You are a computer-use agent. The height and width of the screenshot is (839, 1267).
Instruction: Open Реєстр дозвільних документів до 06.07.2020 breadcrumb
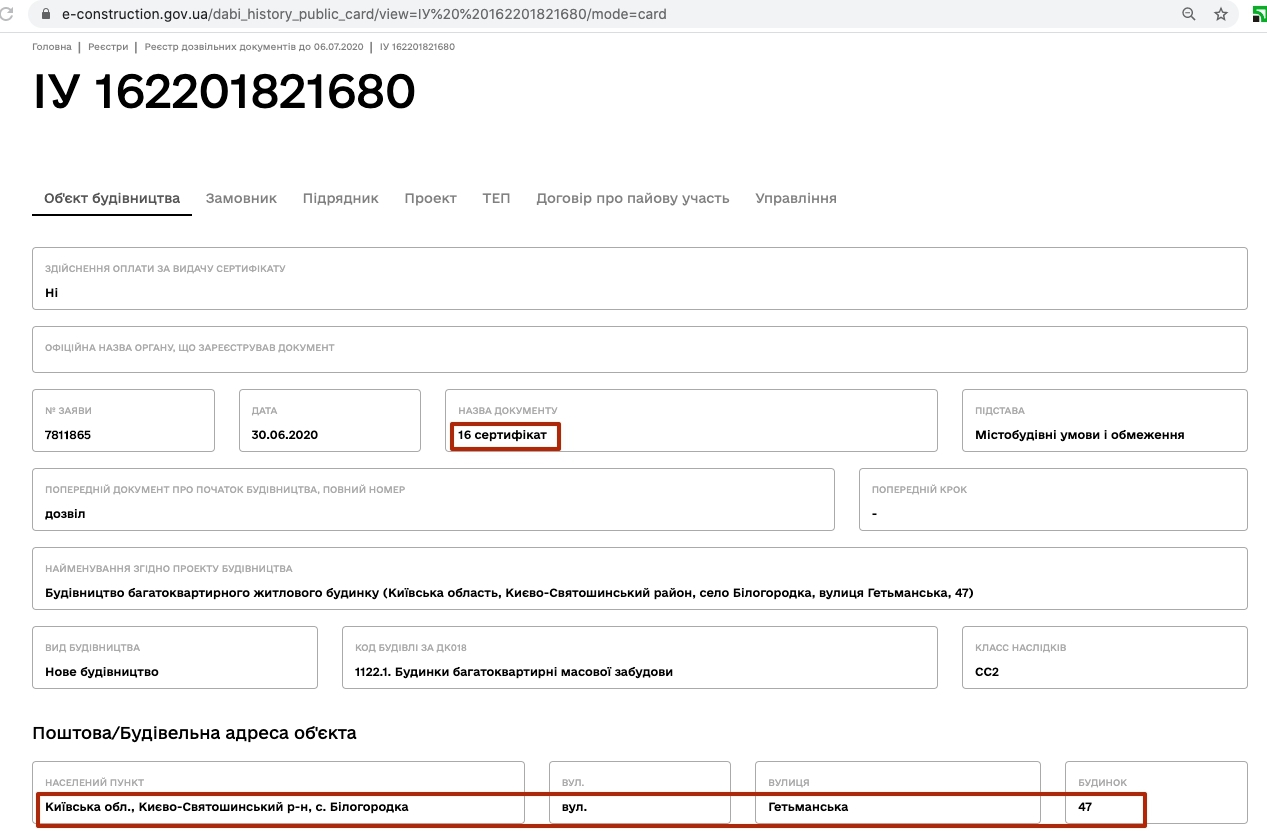coord(254,47)
